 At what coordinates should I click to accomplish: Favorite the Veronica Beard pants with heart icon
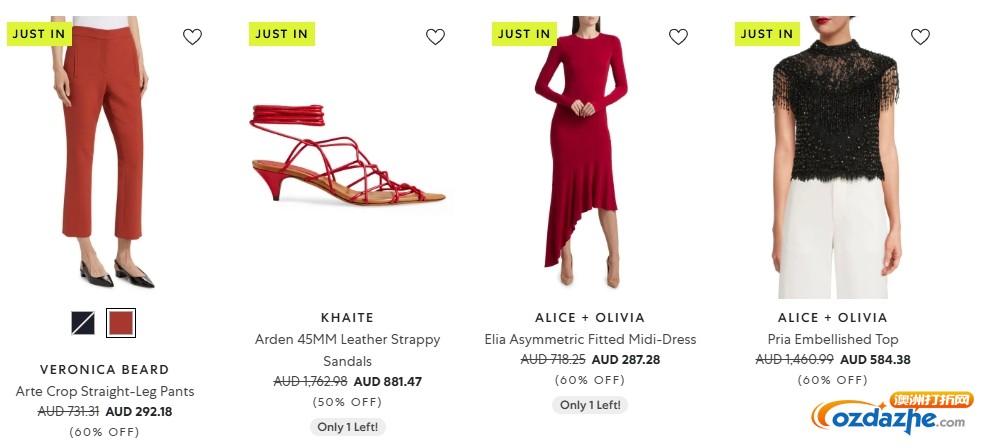click(192, 37)
